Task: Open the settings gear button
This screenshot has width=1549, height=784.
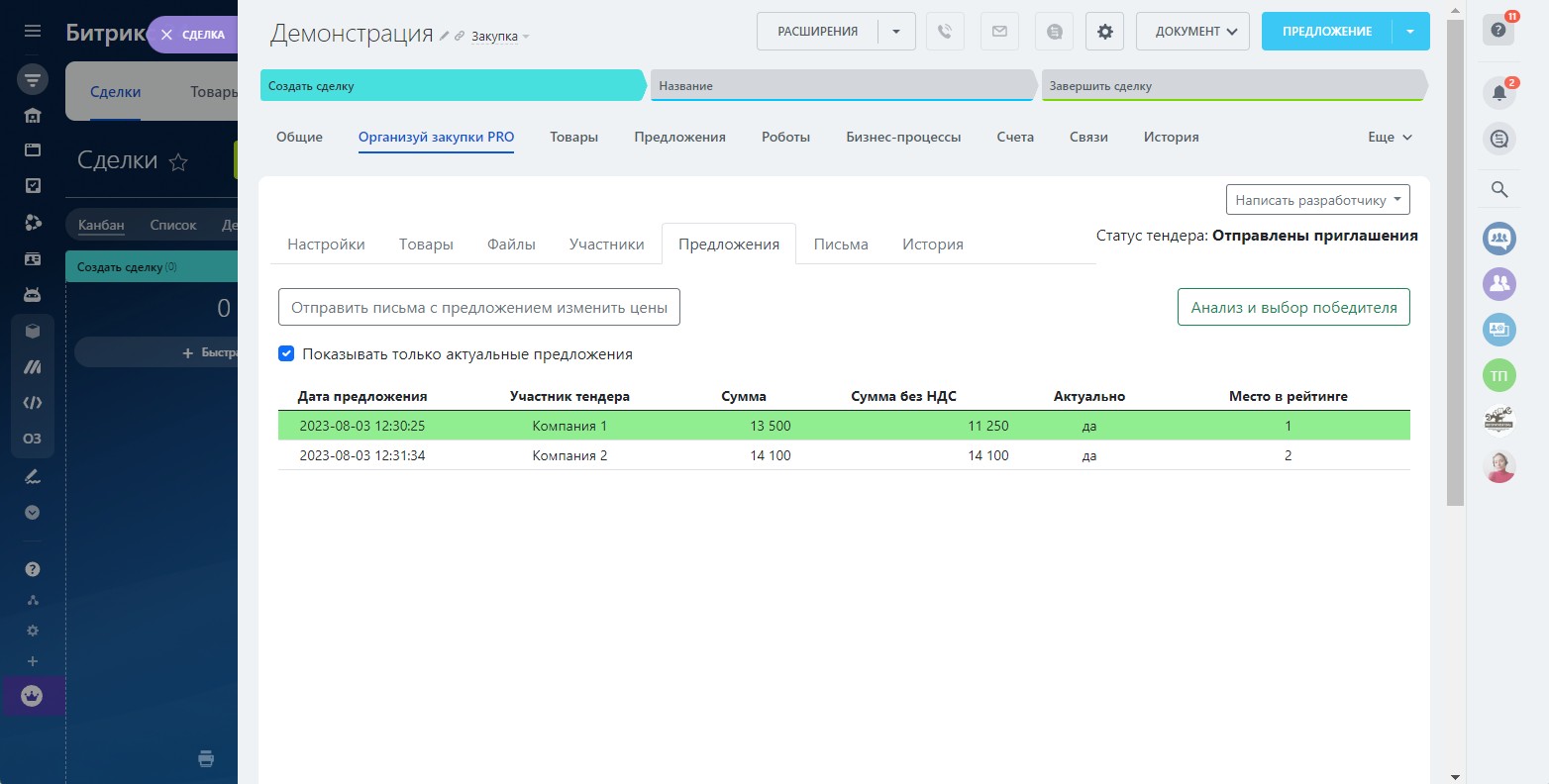Action: tap(1104, 32)
